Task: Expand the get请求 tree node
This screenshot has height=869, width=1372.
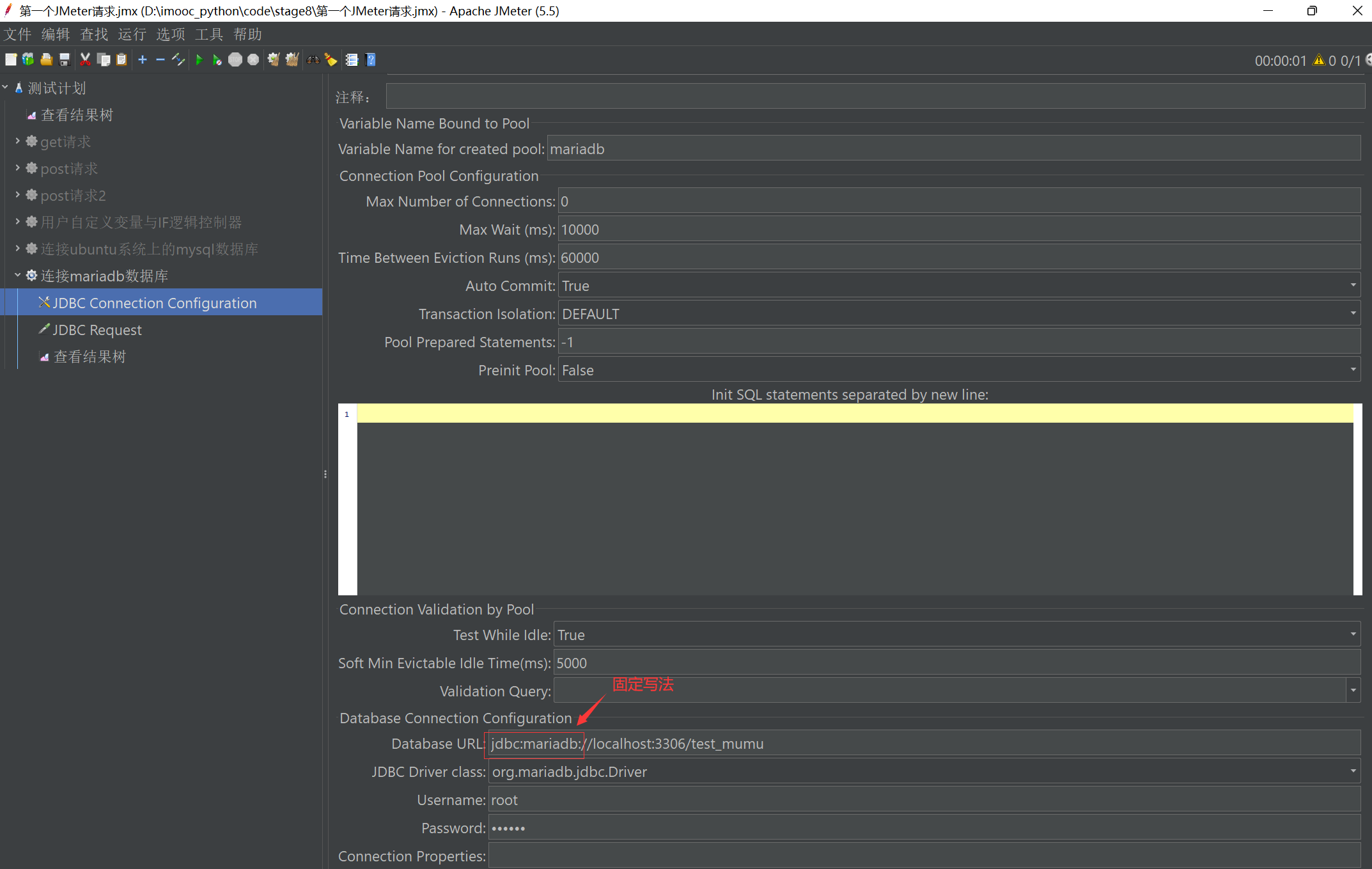Action: point(17,141)
